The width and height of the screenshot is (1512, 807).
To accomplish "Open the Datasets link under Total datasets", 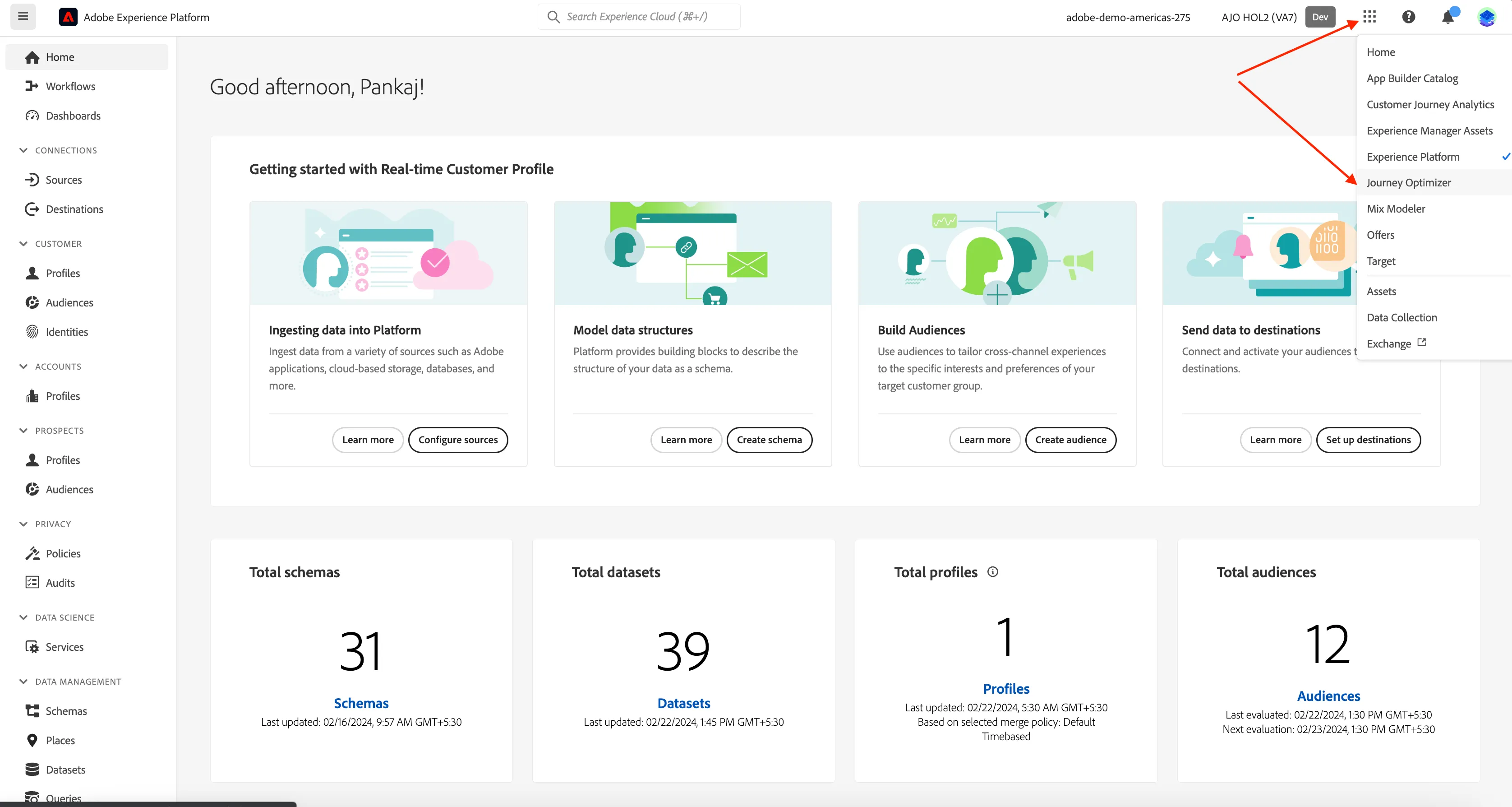I will [683, 703].
